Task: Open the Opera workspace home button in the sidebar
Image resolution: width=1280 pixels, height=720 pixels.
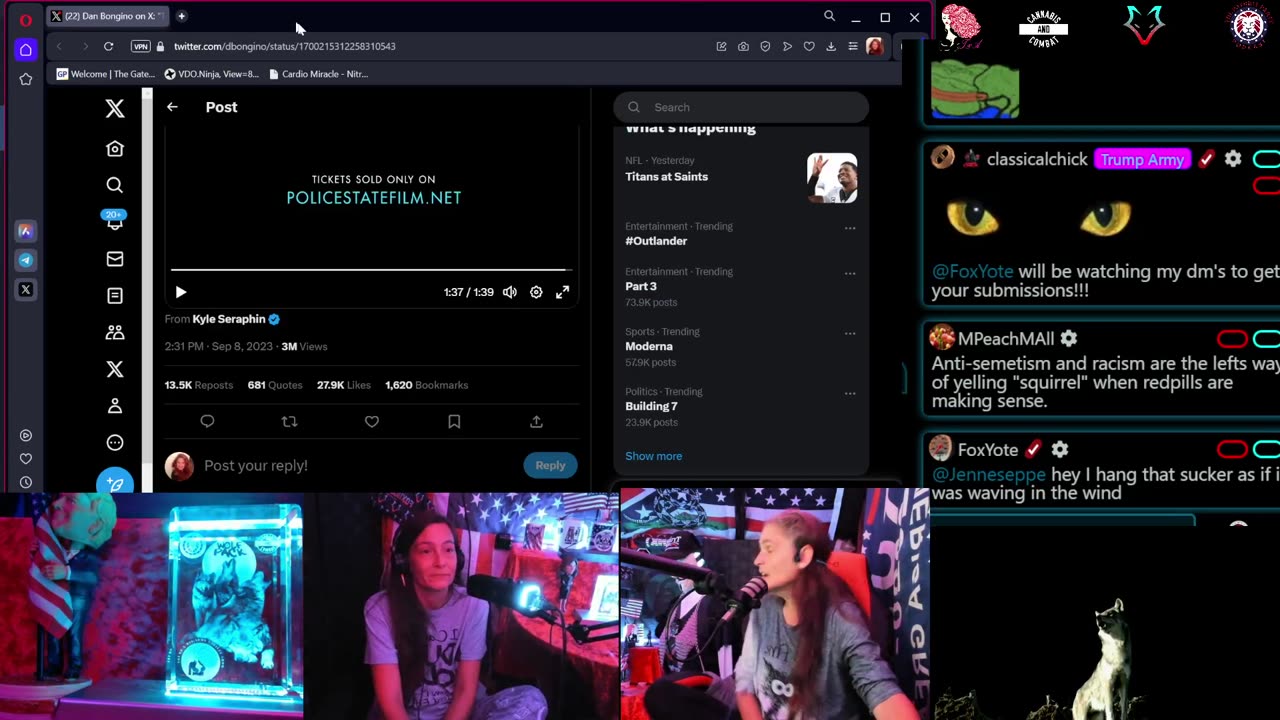Action: (26, 50)
